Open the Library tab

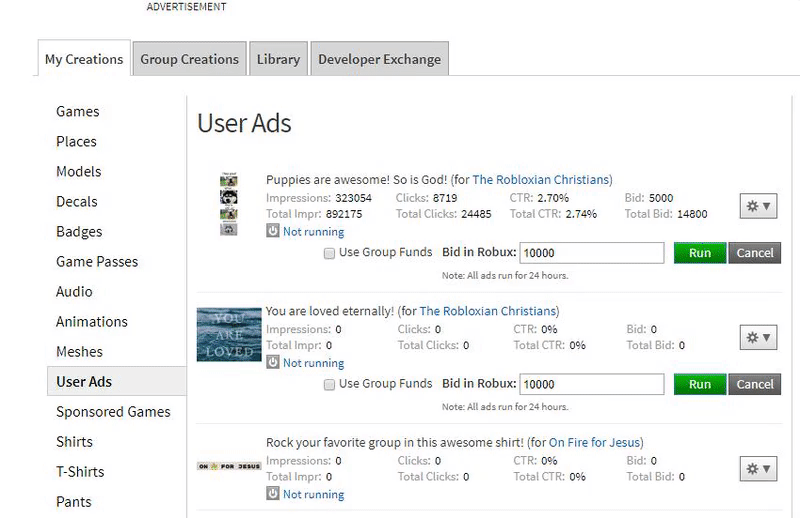click(278, 59)
